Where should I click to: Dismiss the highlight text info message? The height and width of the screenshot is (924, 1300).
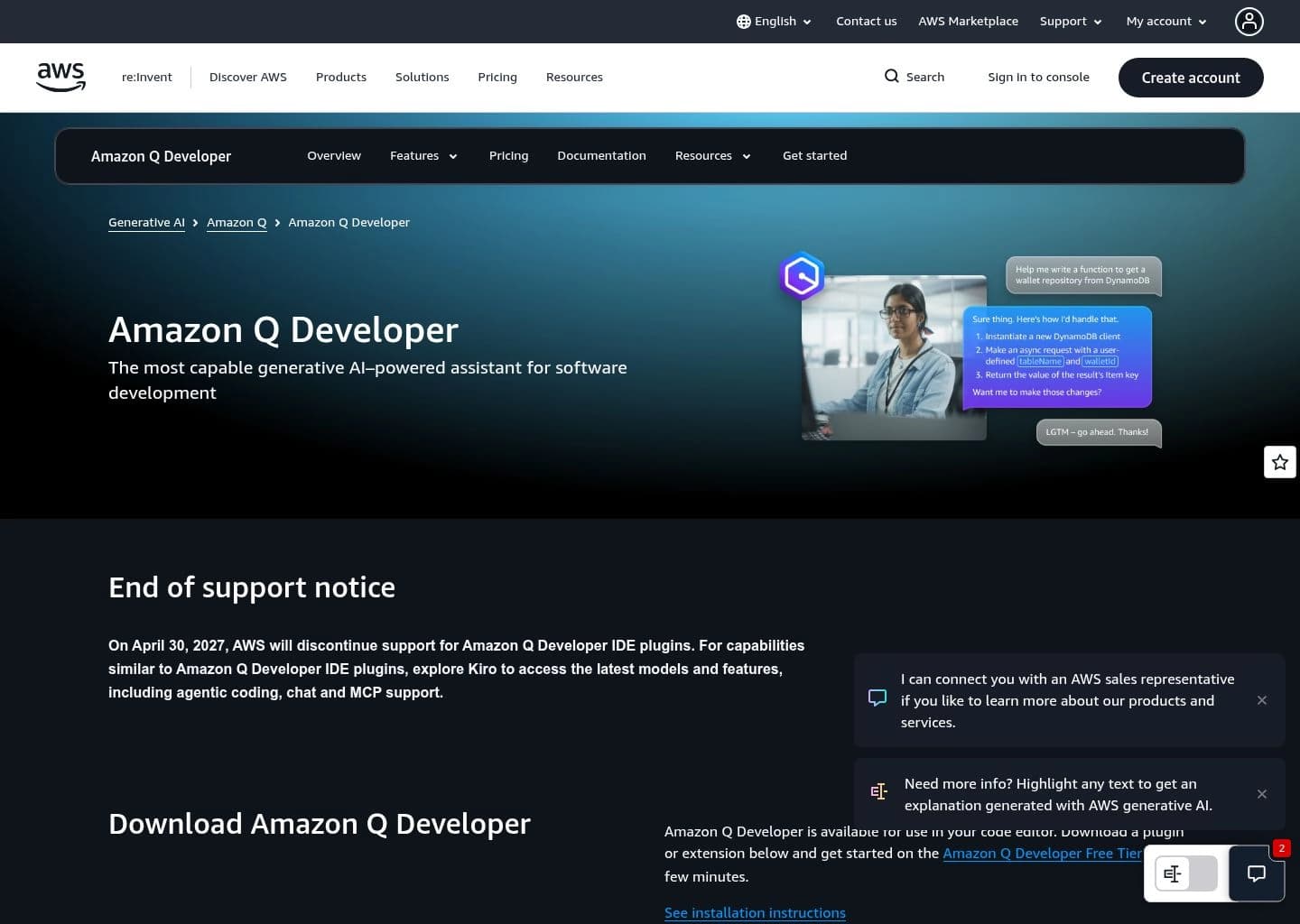(1262, 794)
